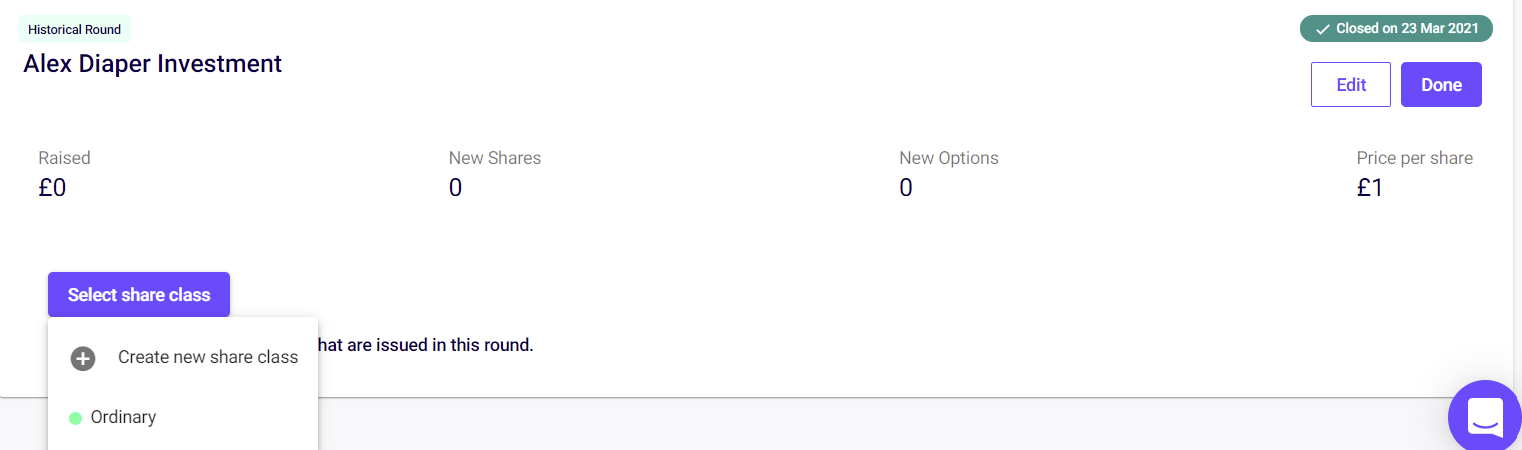
Task: Click the green dot beside Ordinary
Action: [x=75, y=418]
